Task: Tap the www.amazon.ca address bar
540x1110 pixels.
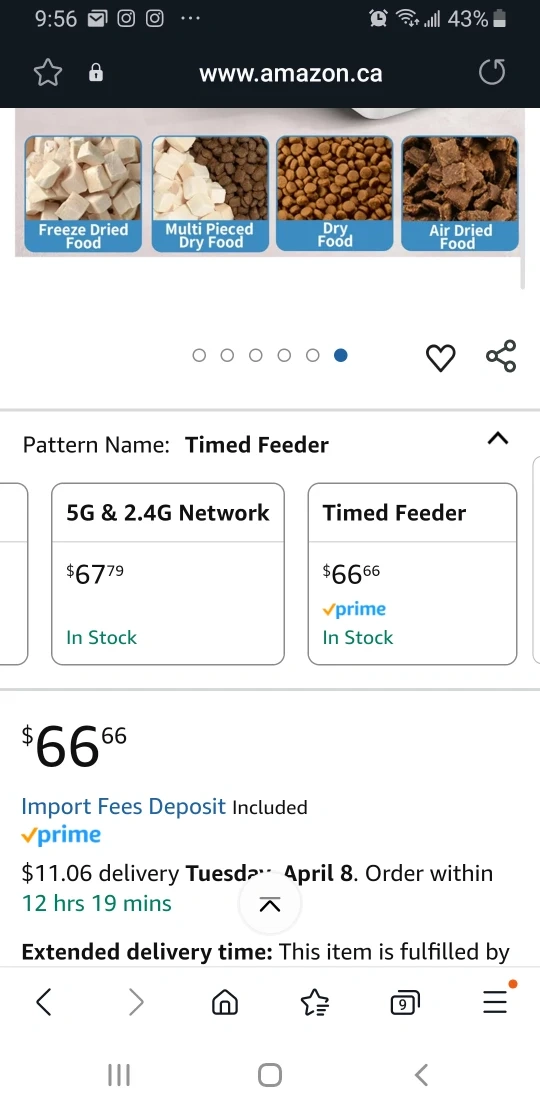Action: click(x=291, y=73)
